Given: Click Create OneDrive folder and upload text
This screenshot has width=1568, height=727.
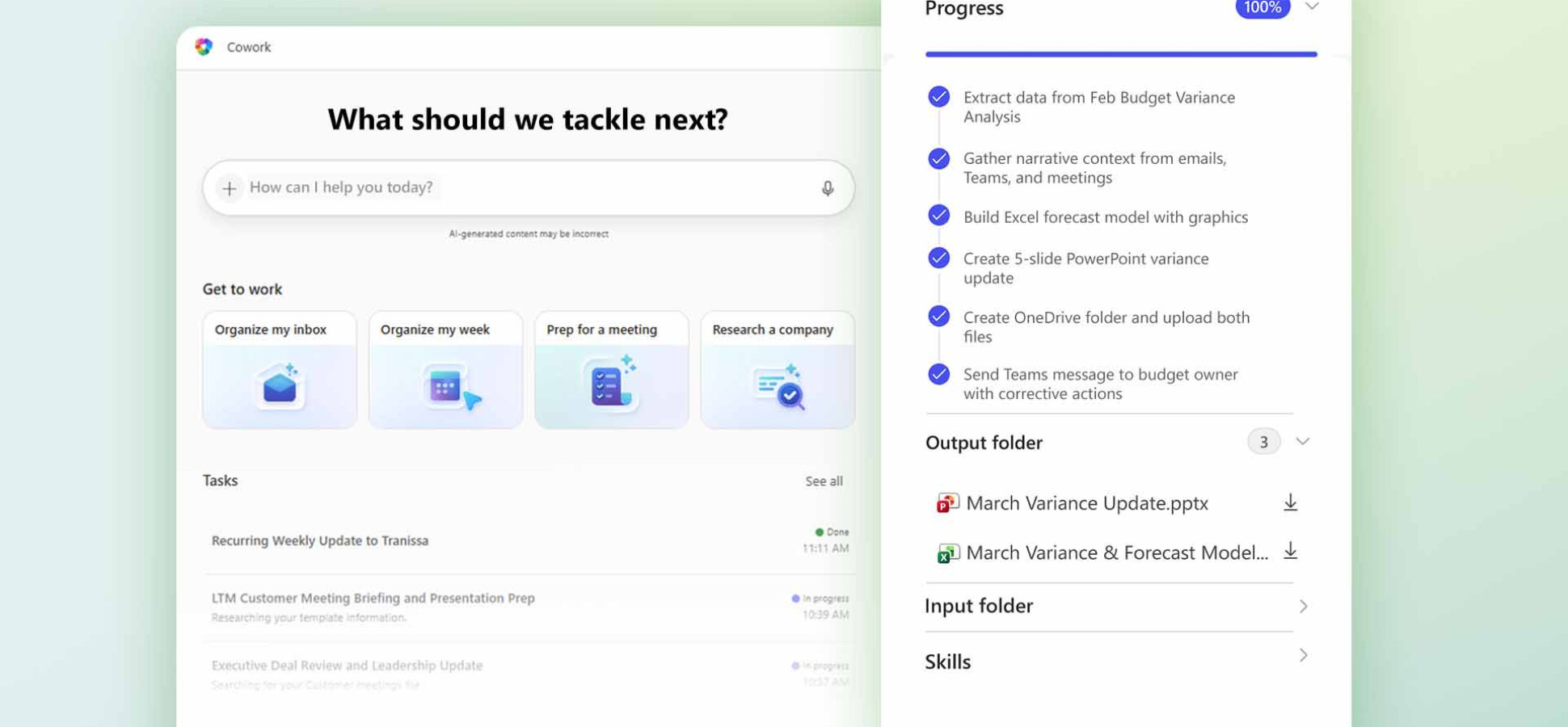Looking at the screenshot, I should click(x=1106, y=327).
